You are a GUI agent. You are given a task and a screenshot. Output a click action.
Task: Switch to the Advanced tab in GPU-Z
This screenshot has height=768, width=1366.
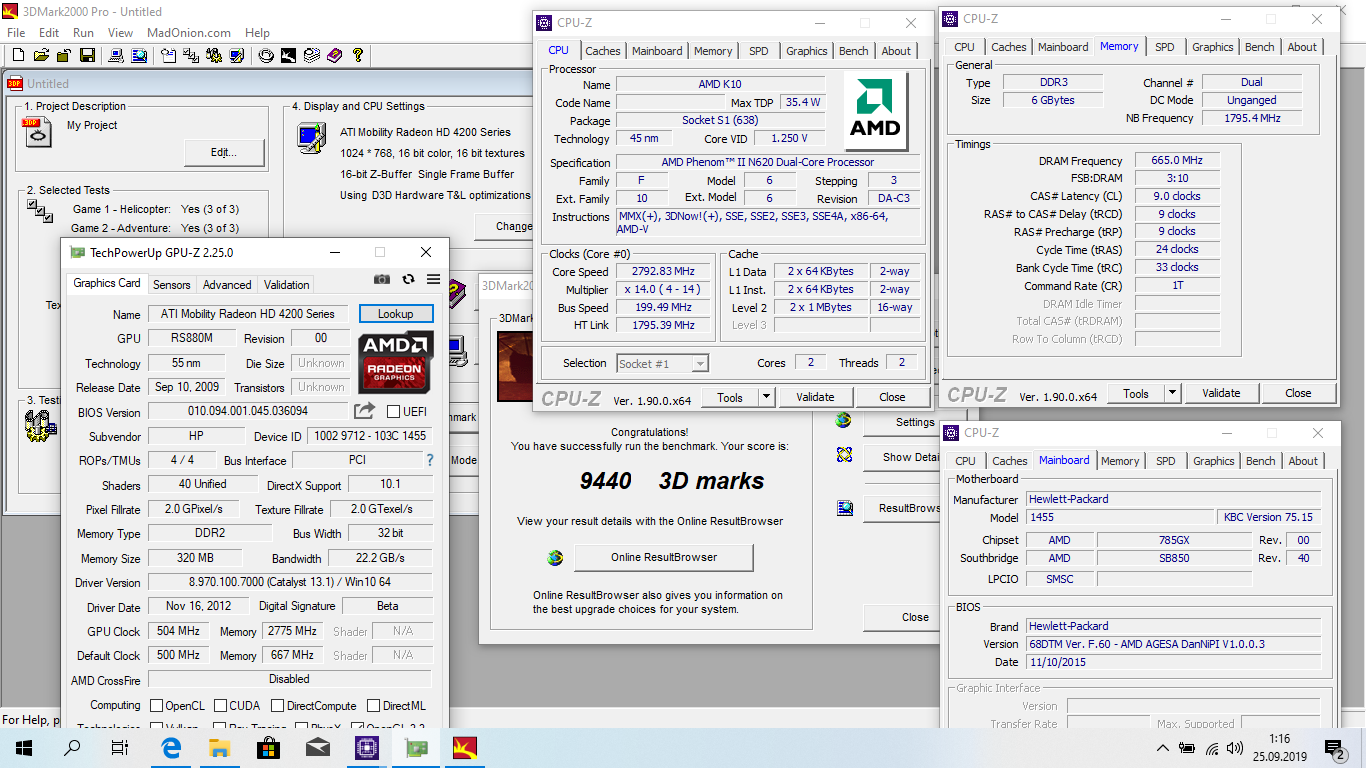point(227,284)
